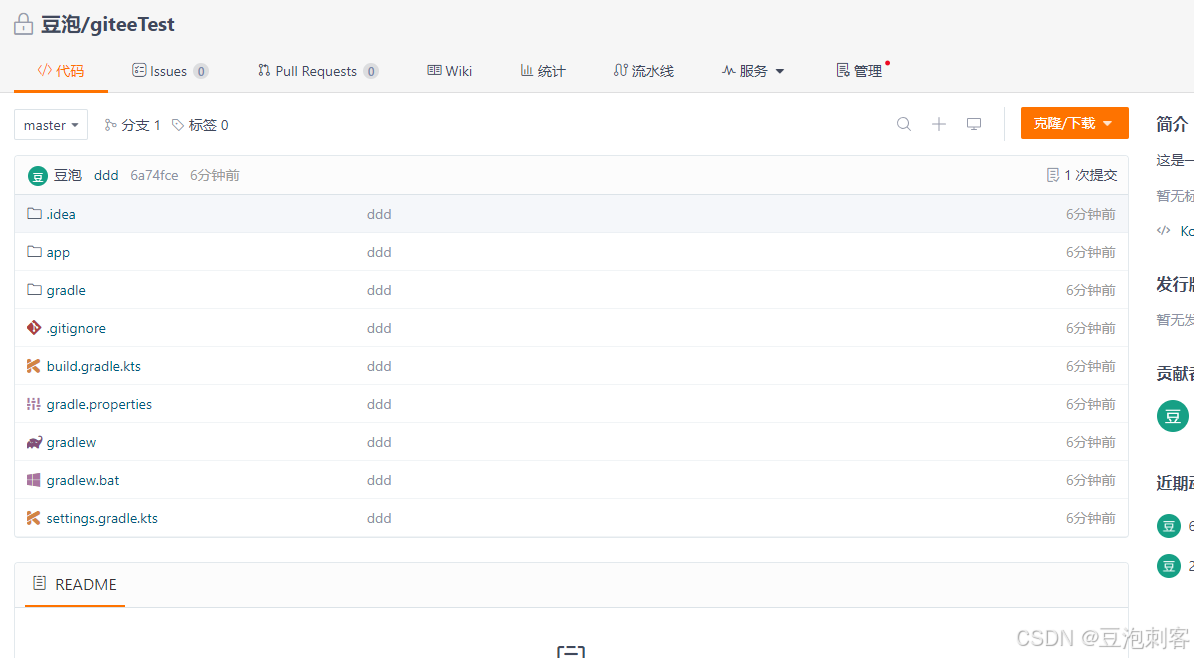Click the 服务 pulse icon
The height and width of the screenshot is (658, 1194).
click(729, 71)
